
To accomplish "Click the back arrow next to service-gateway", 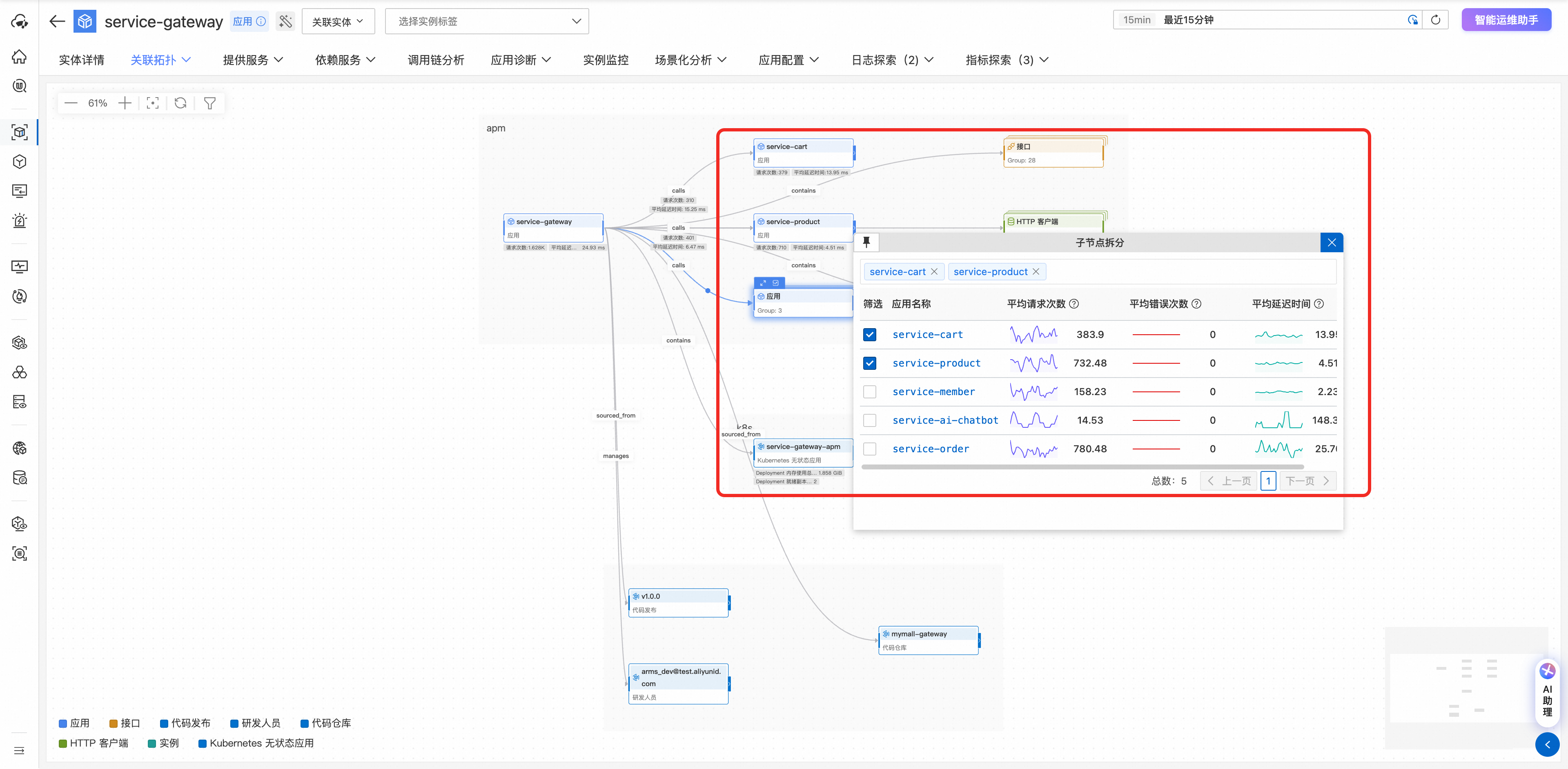I will click(57, 21).
